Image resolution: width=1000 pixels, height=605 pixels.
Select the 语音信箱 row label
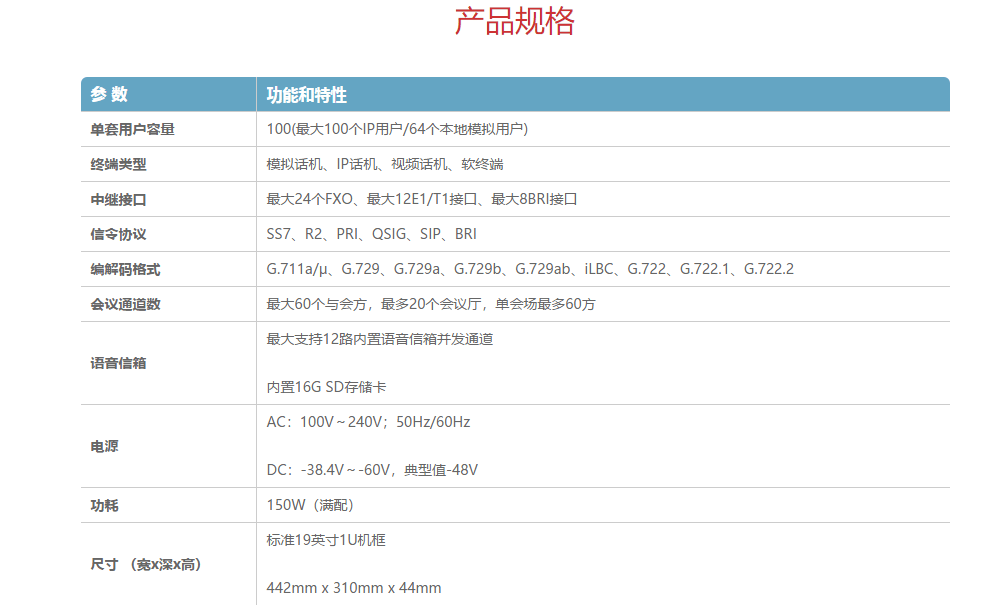pos(118,363)
